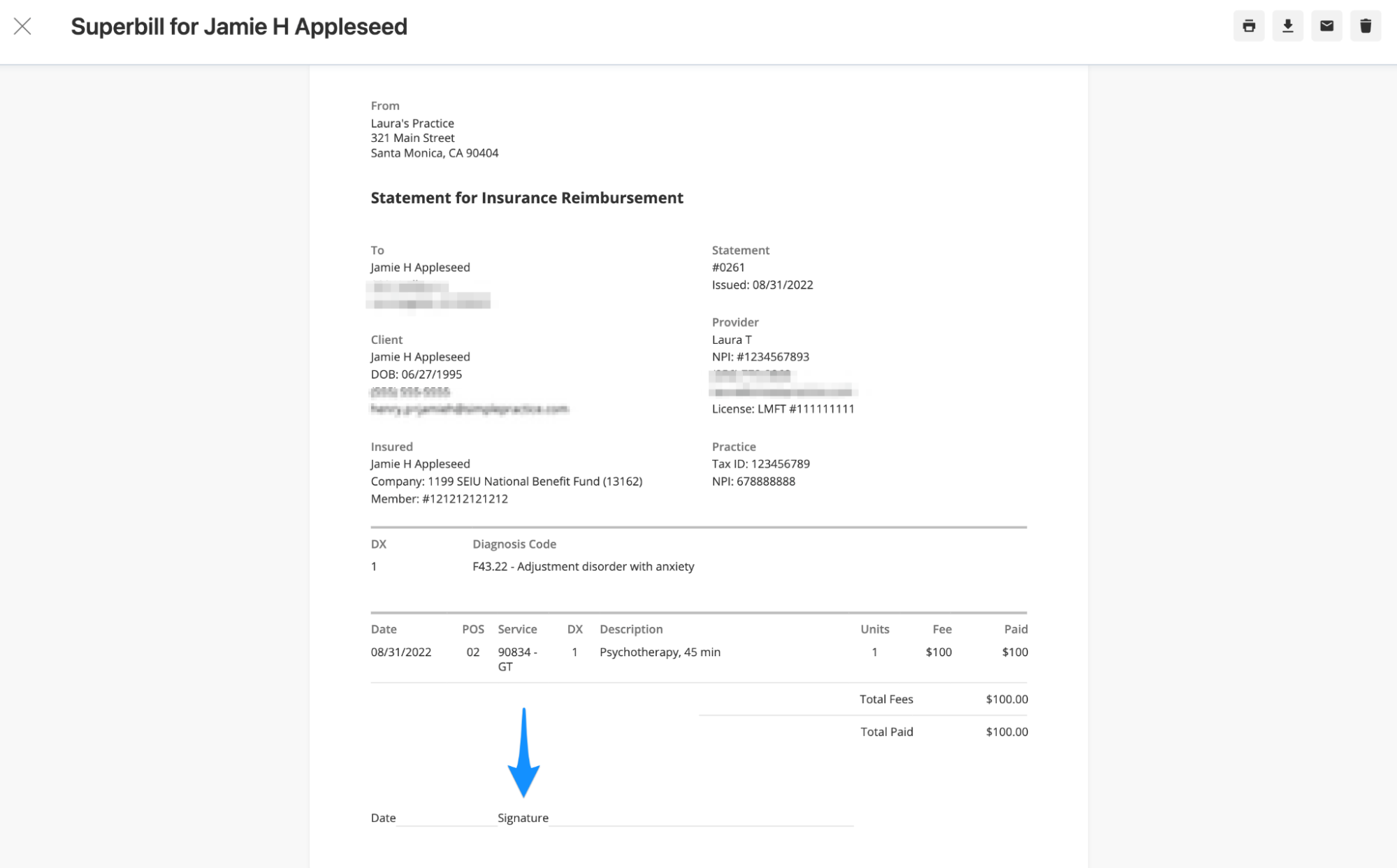The width and height of the screenshot is (1397, 868).
Task: Close the superbill viewer
Action: tap(23, 26)
